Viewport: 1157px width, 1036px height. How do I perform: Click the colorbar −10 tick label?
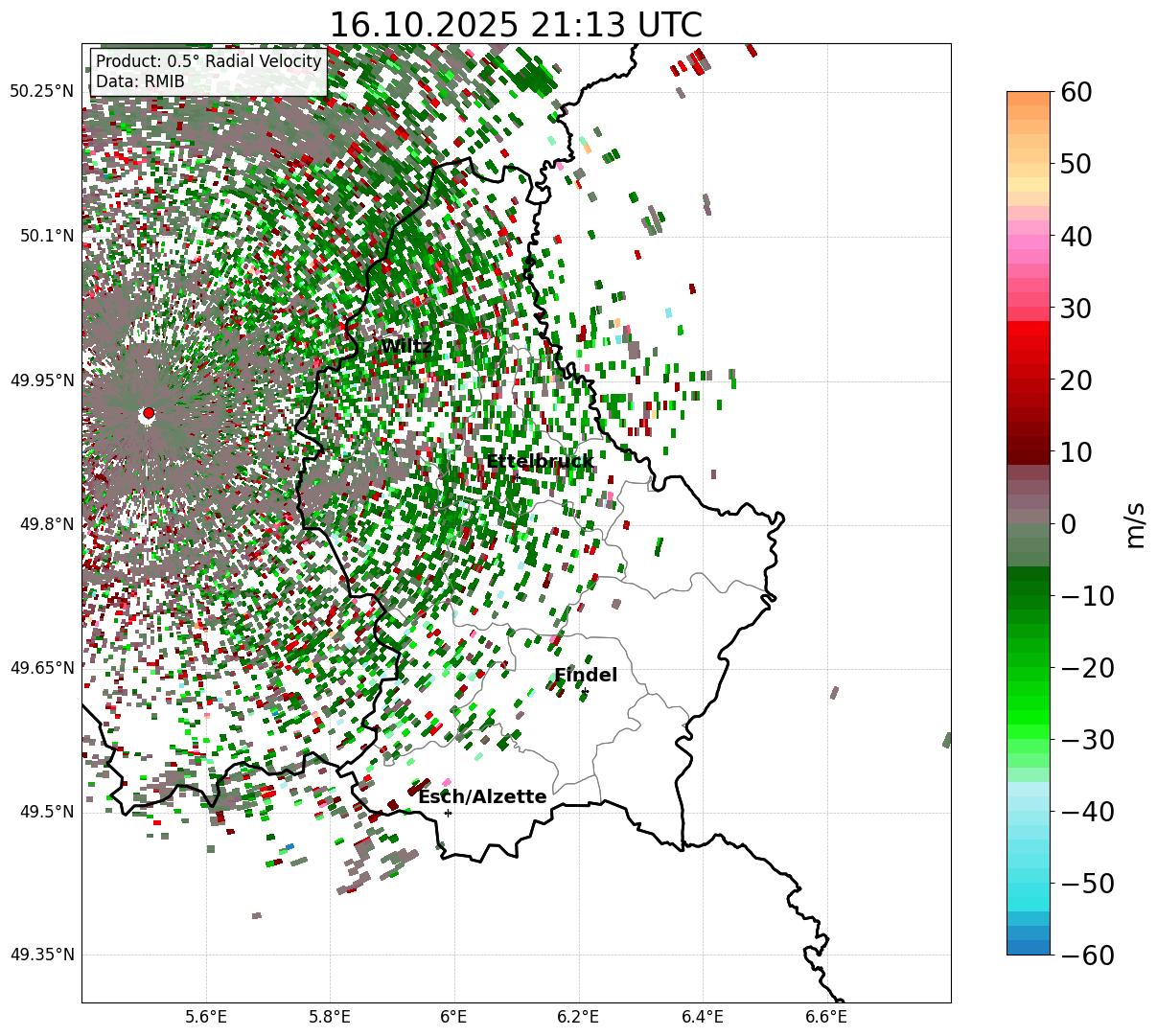[x=1086, y=596]
